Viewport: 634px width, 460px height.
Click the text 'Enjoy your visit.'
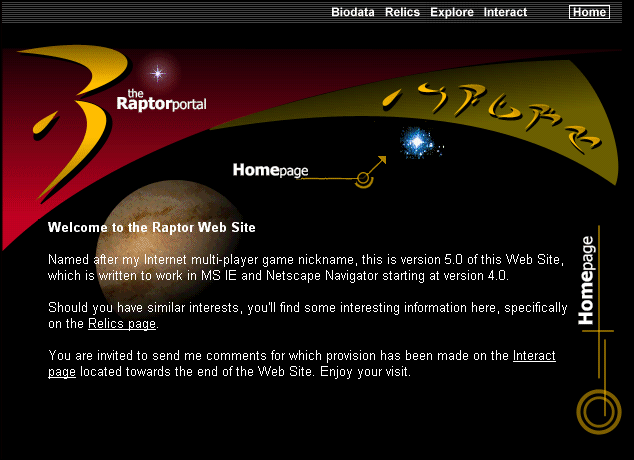coord(366,371)
